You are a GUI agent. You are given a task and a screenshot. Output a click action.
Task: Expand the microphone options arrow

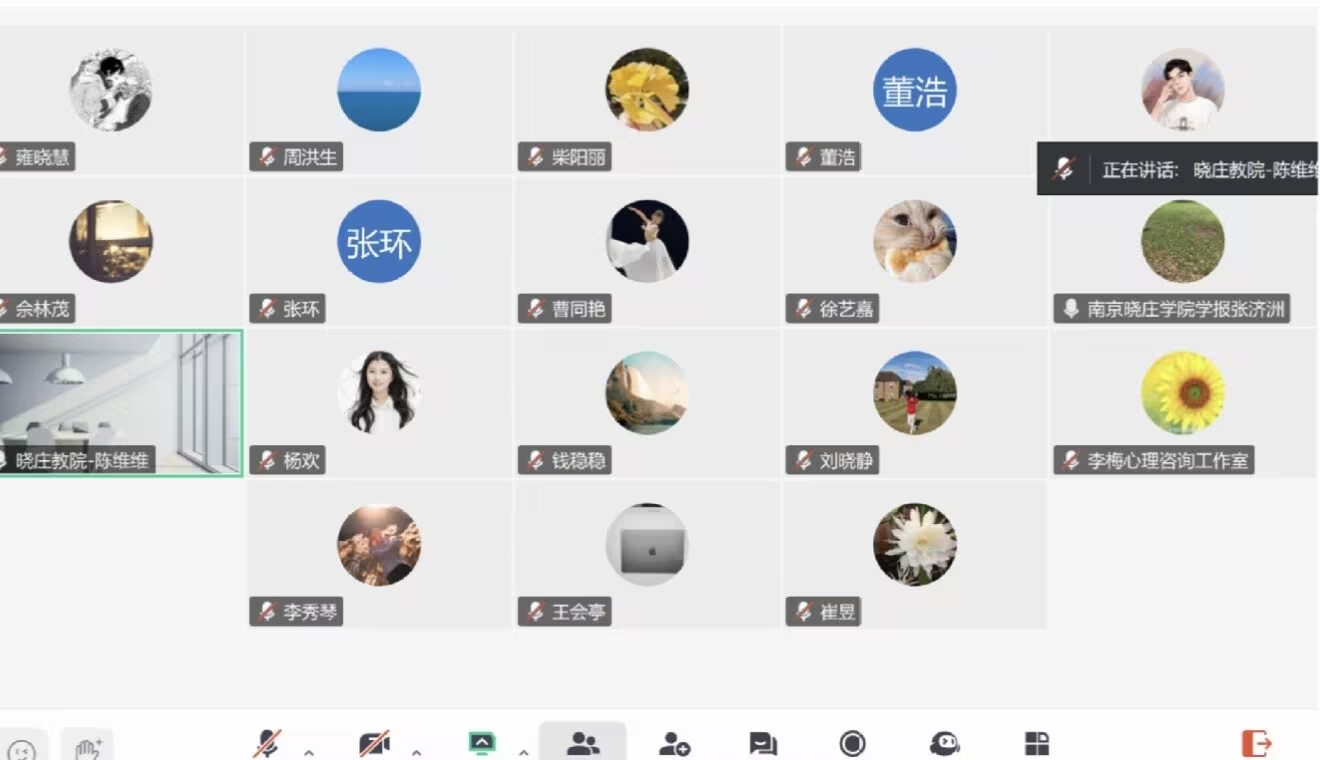[x=309, y=751]
